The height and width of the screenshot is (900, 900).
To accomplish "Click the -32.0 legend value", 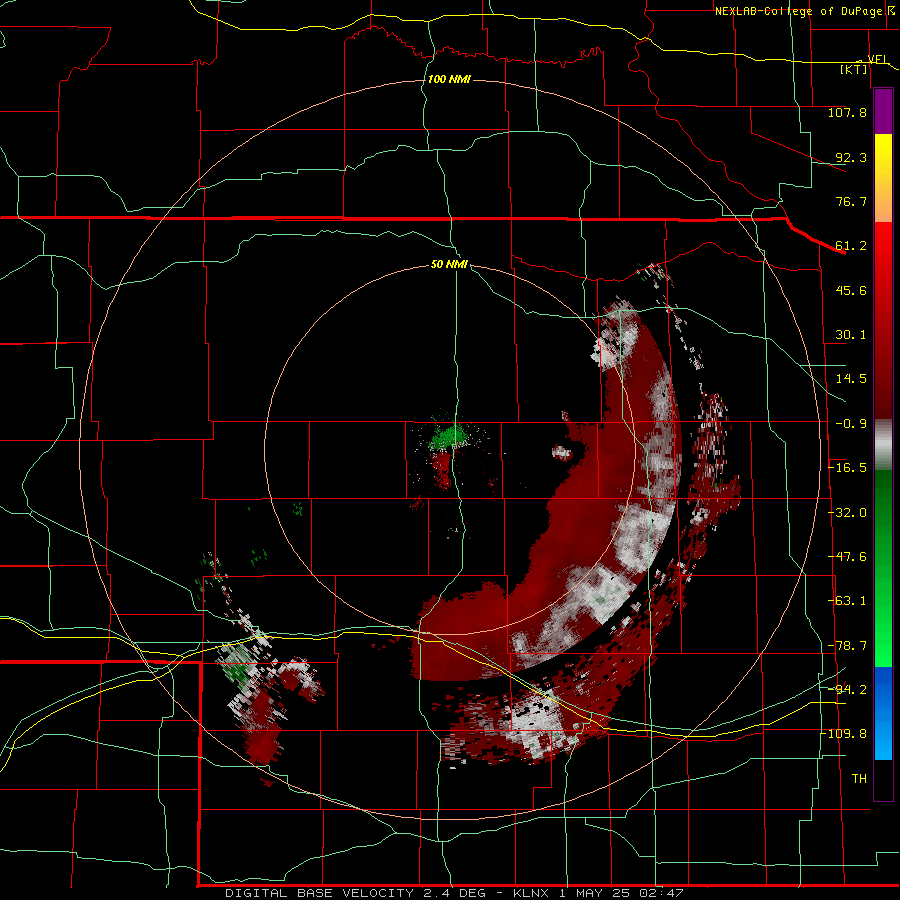I will click(x=847, y=513).
